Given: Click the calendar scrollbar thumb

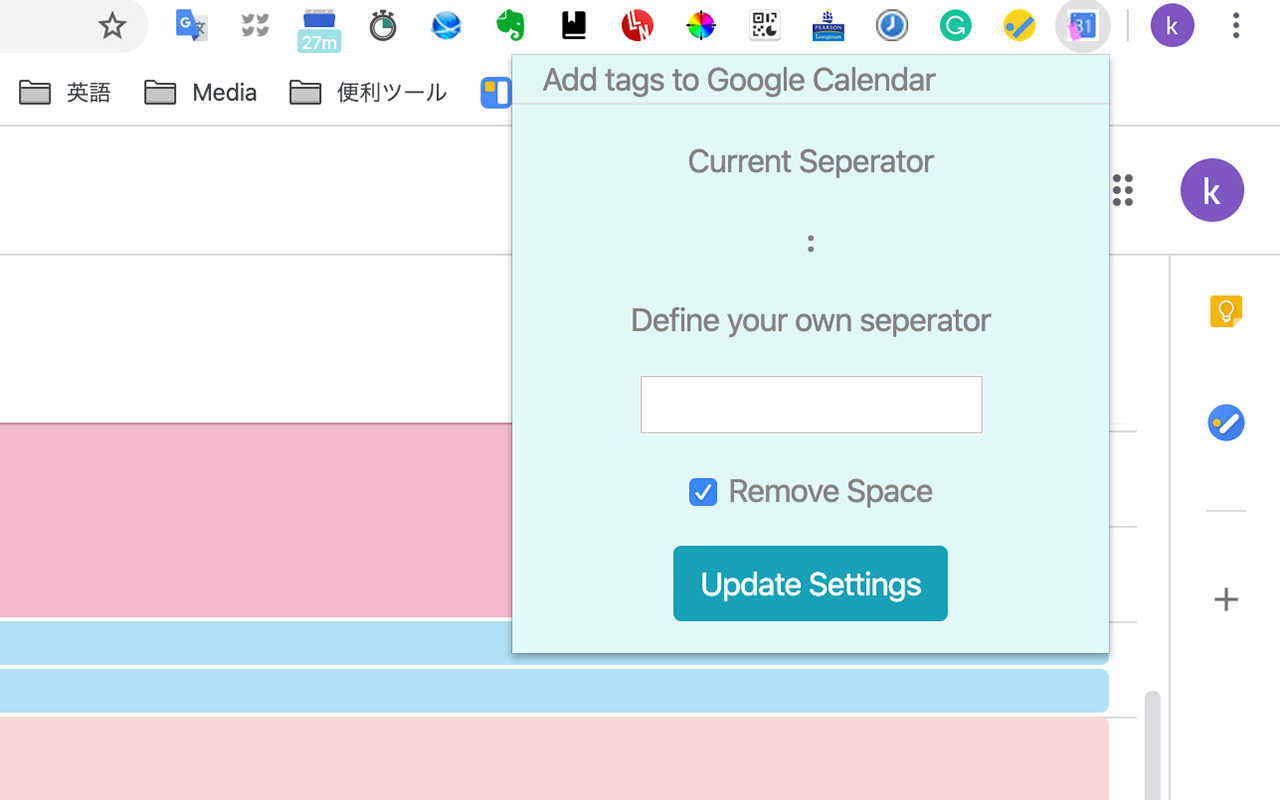Looking at the screenshot, I should (x=1153, y=744).
